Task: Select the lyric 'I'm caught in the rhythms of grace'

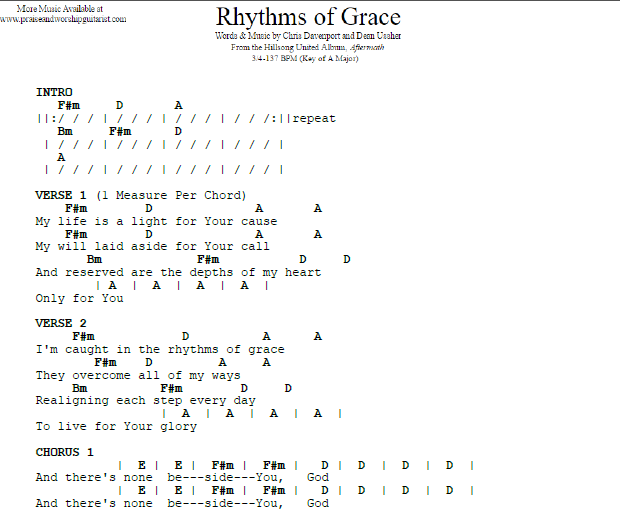Action: pyautogui.click(x=160, y=349)
